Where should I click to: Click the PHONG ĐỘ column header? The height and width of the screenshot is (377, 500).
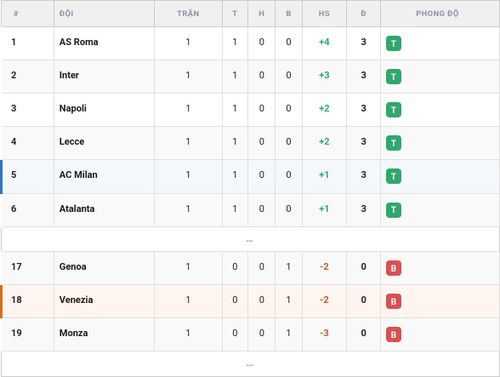point(437,13)
